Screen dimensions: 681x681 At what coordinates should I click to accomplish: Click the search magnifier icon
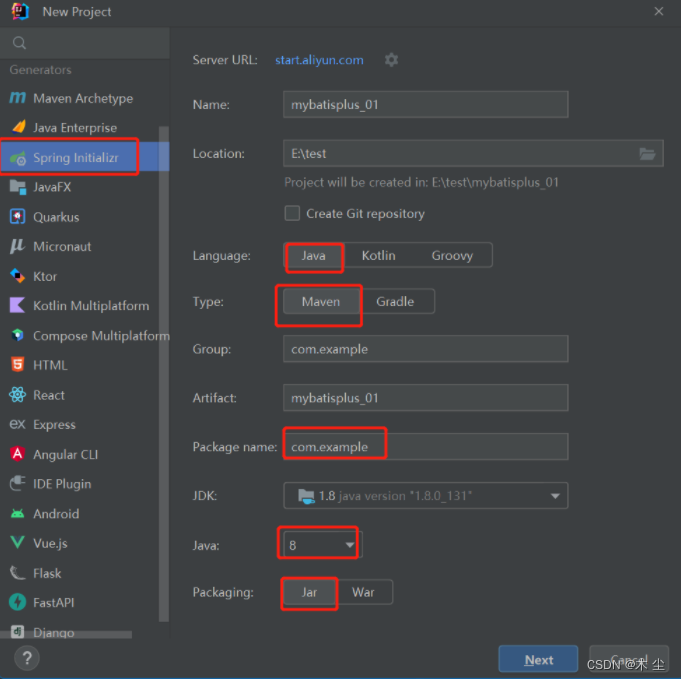click(x=19, y=43)
